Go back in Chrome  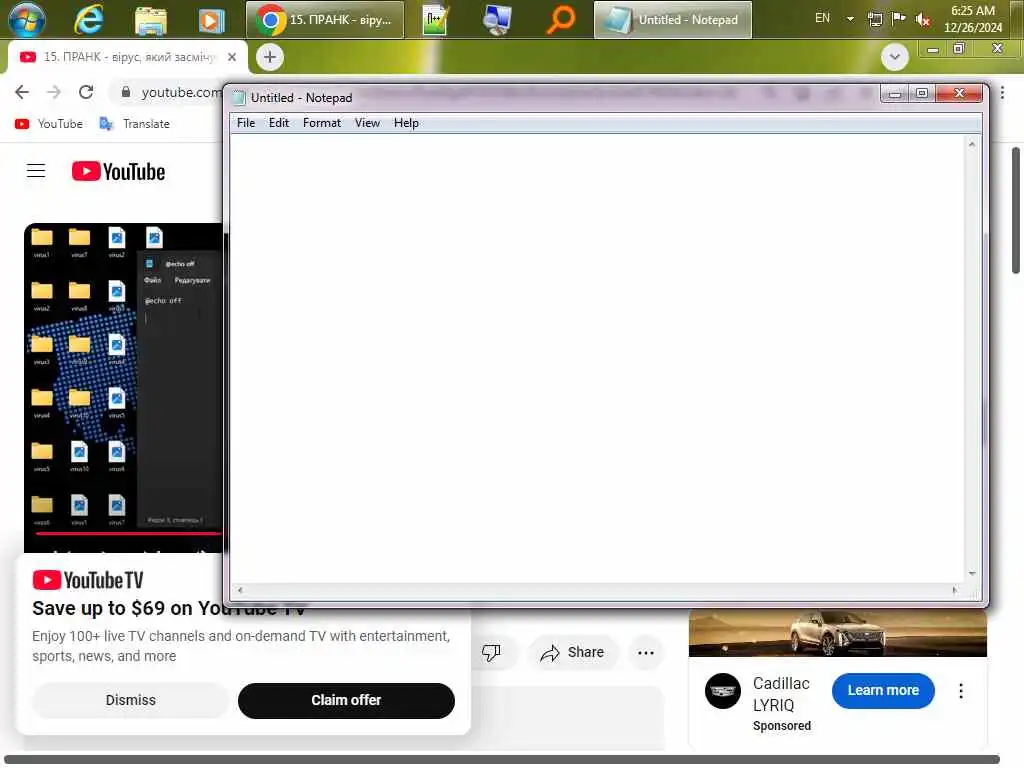tap(22, 92)
